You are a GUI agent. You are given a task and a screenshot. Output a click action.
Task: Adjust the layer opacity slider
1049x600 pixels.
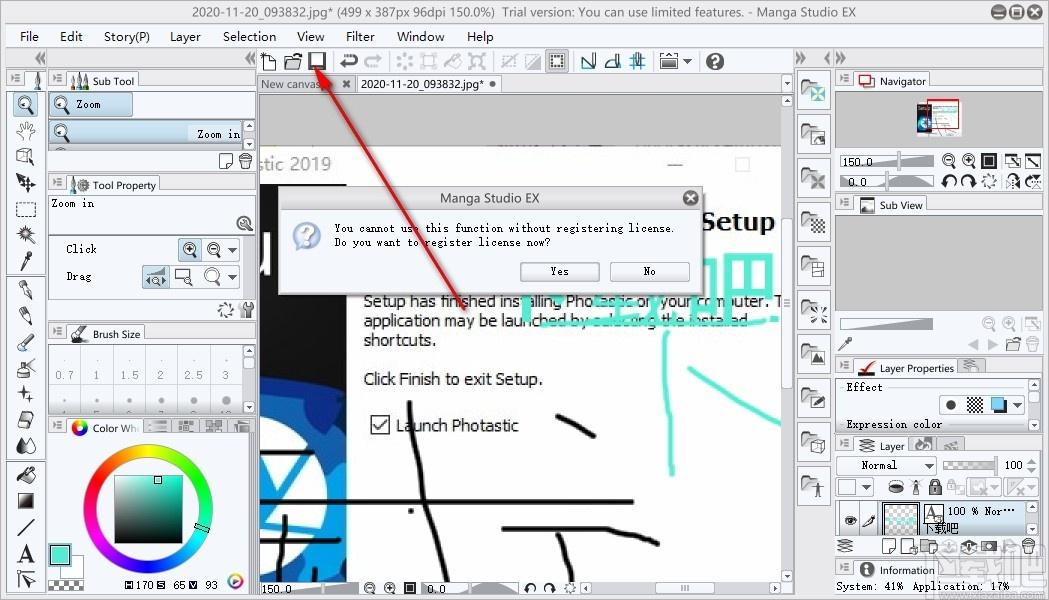coord(969,465)
